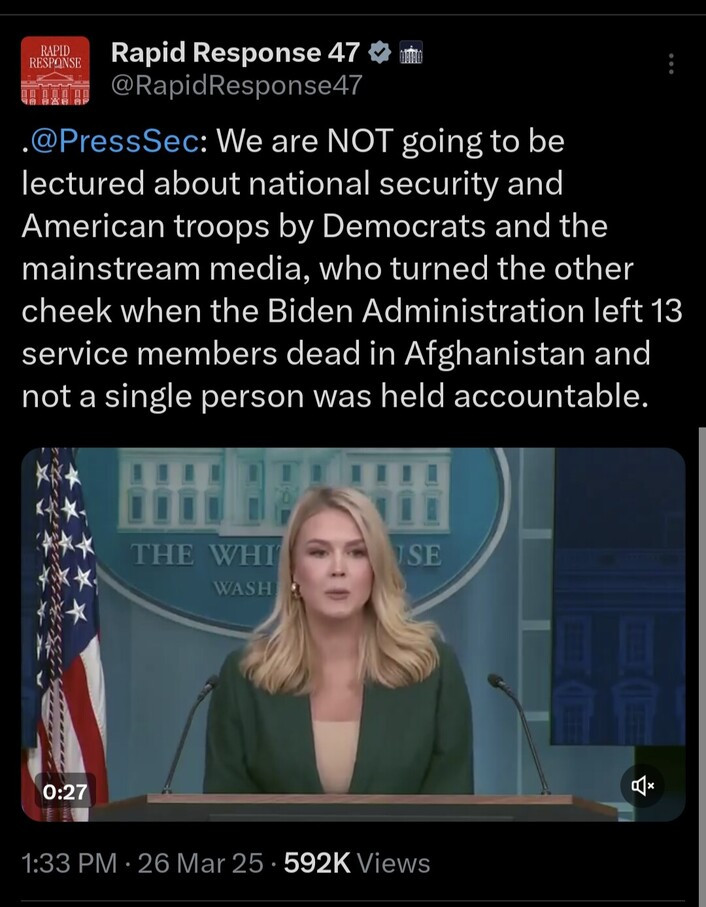Click the Rapid Response 47 display name

(234, 52)
